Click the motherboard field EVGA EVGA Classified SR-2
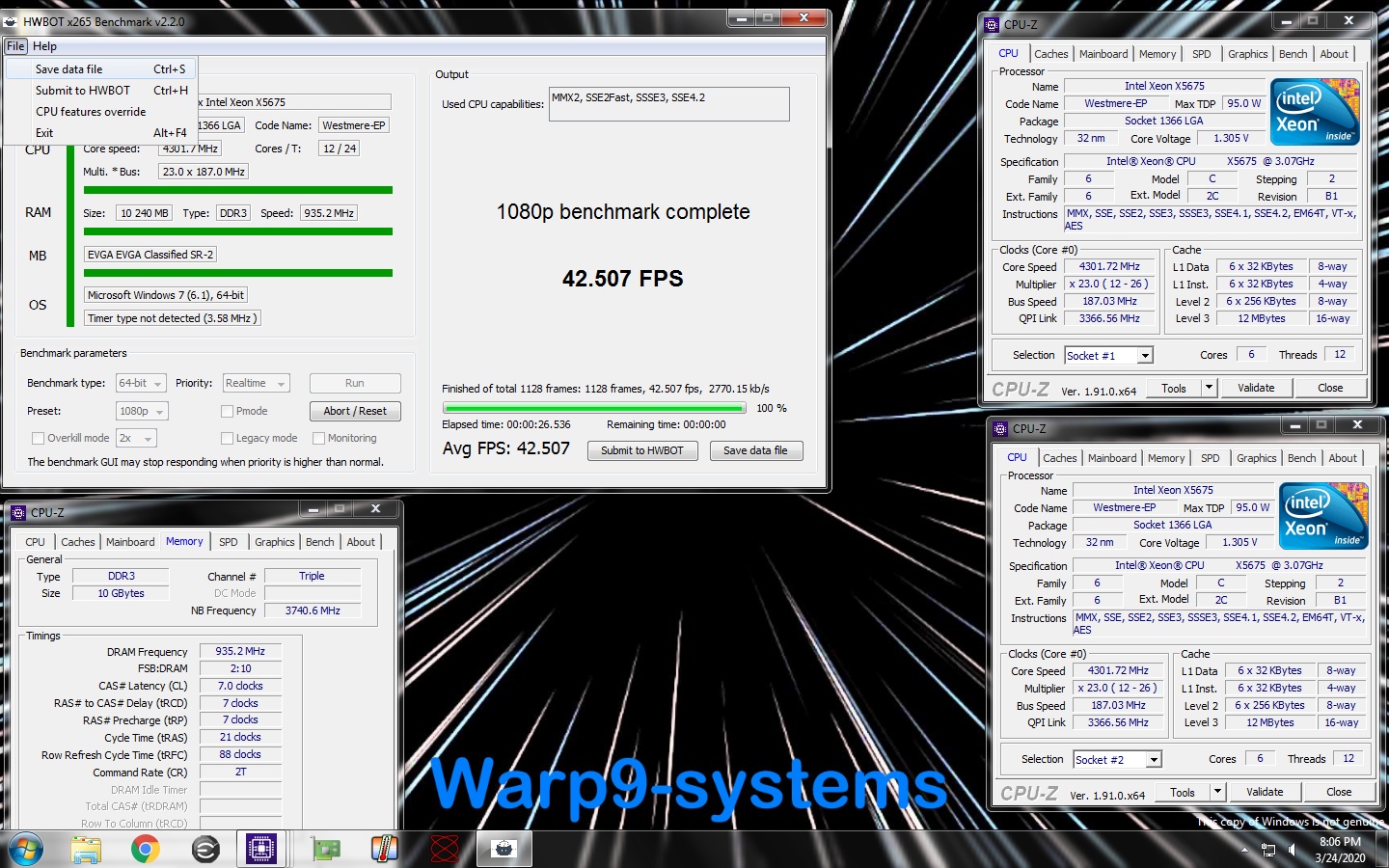Image resolution: width=1389 pixels, height=868 pixels. [150, 255]
